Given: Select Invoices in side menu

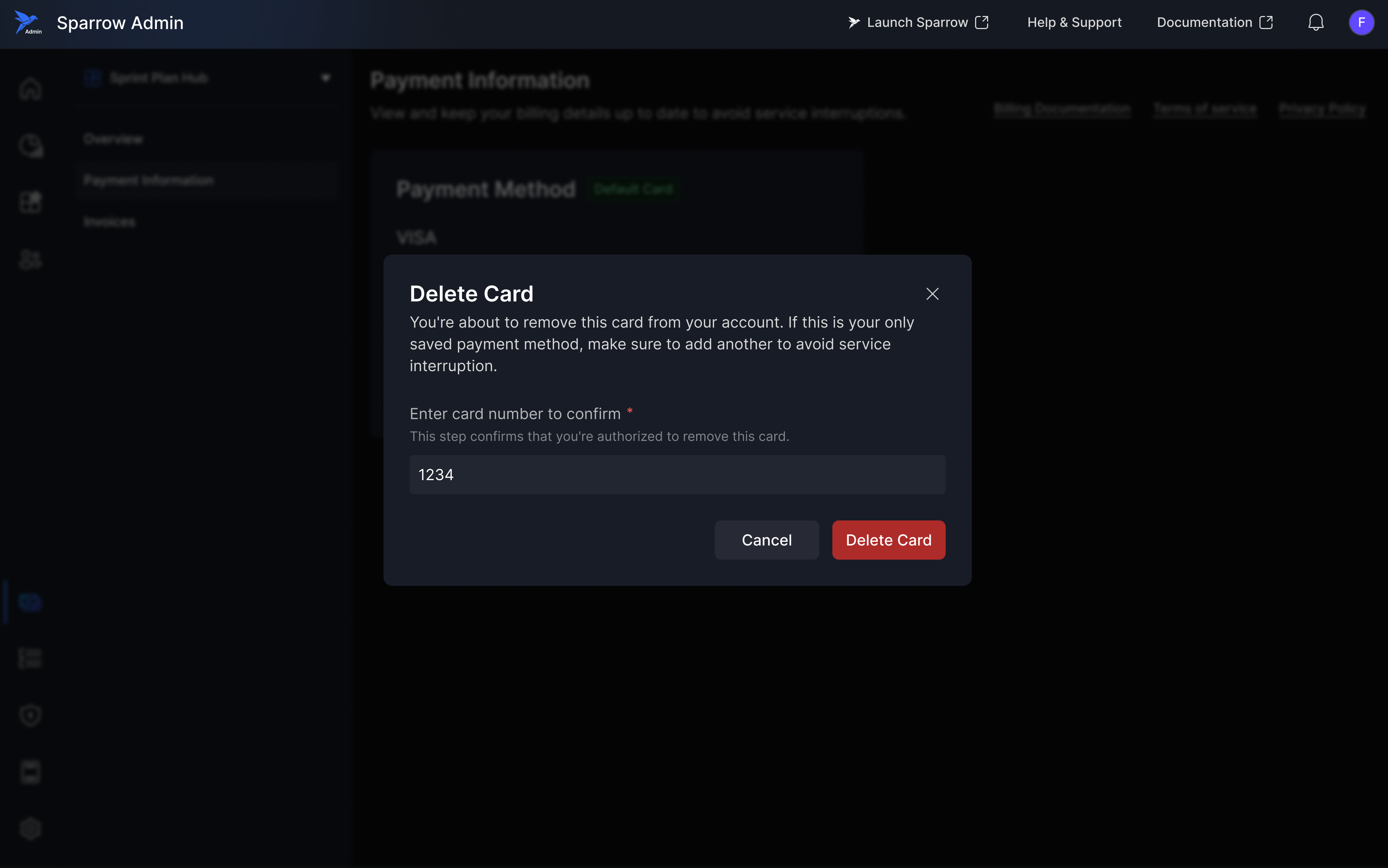Looking at the screenshot, I should 110,222.
